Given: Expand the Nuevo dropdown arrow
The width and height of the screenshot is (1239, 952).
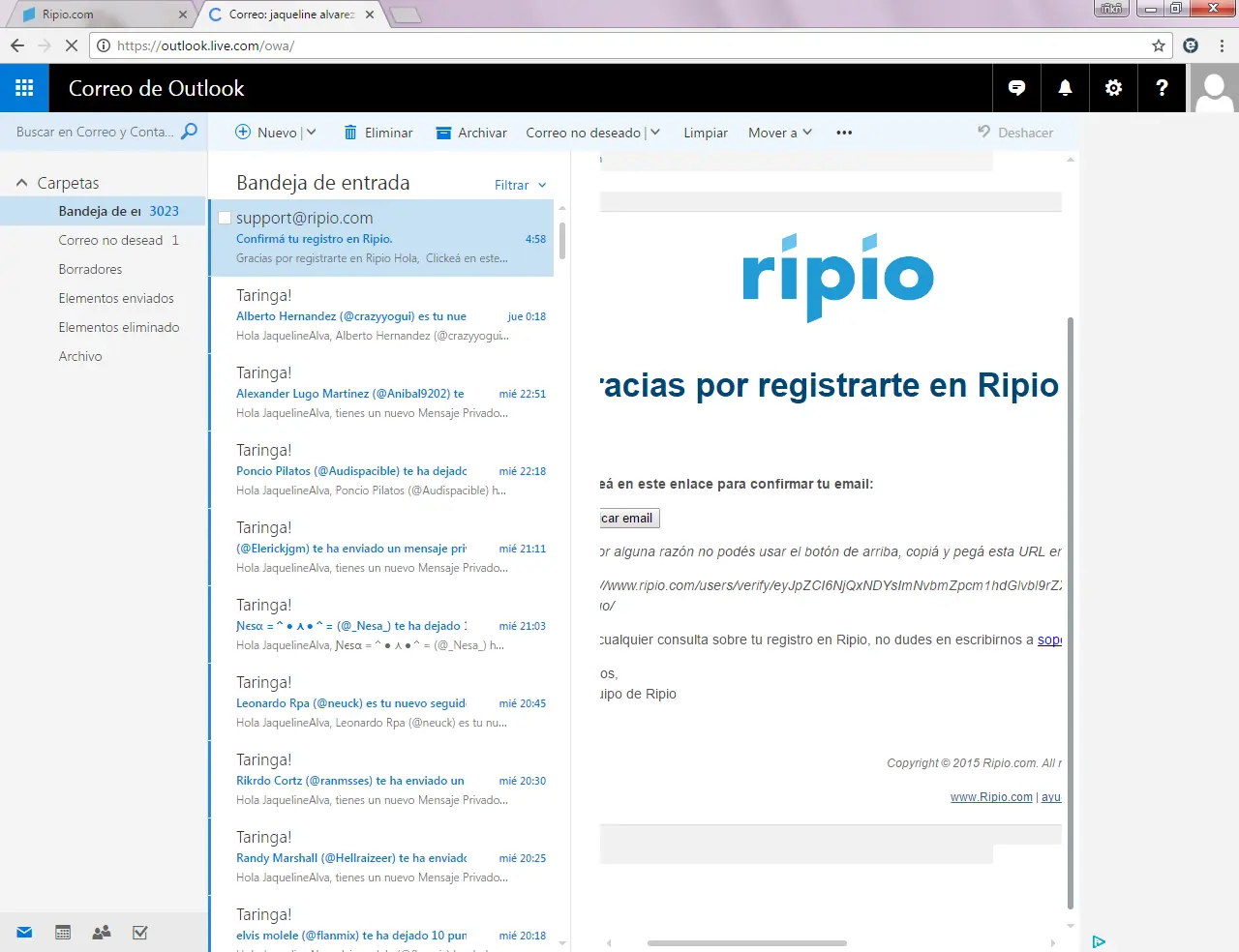Looking at the screenshot, I should [x=312, y=133].
